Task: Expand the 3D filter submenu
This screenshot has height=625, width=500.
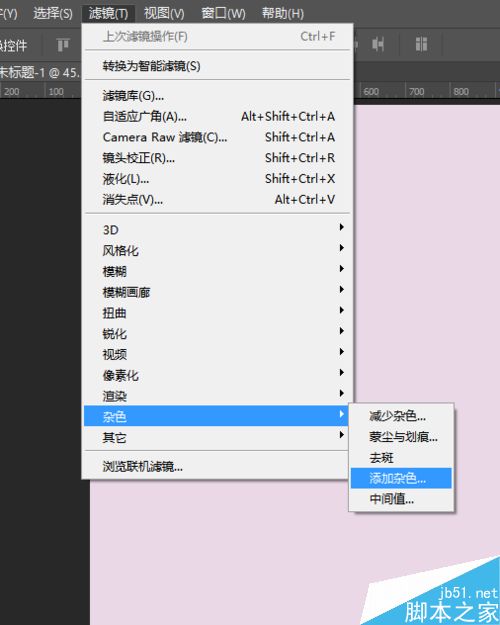Action: tap(217, 230)
